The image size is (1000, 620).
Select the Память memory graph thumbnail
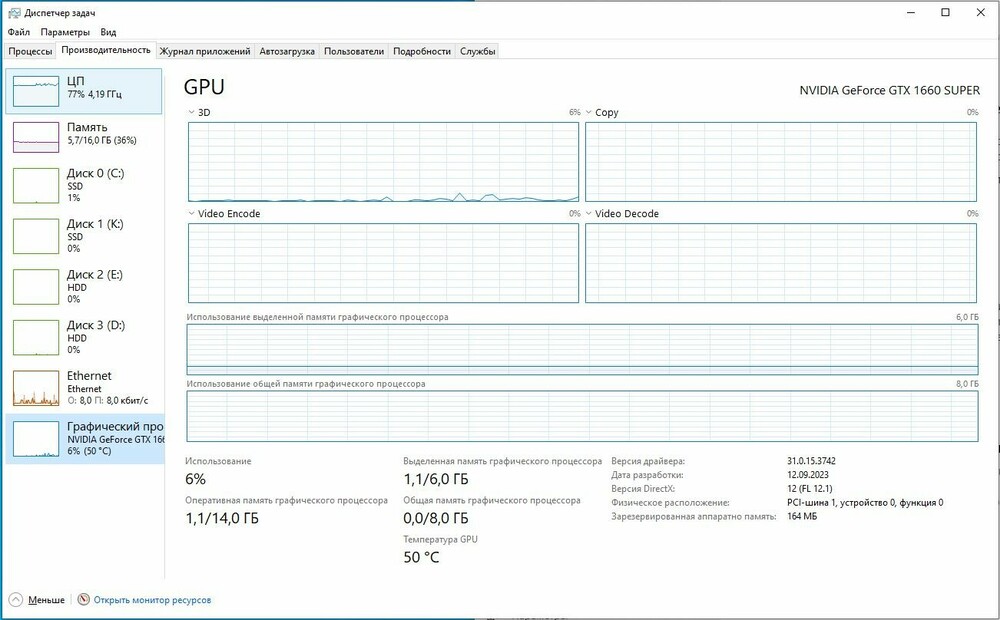click(x=36, y=135)
